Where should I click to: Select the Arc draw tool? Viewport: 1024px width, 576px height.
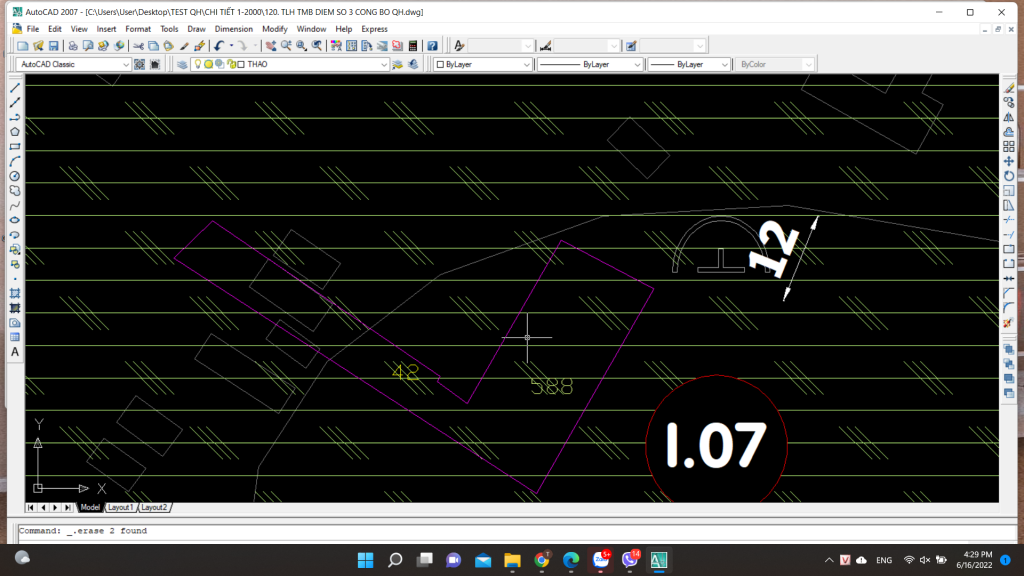click(14, 161)
